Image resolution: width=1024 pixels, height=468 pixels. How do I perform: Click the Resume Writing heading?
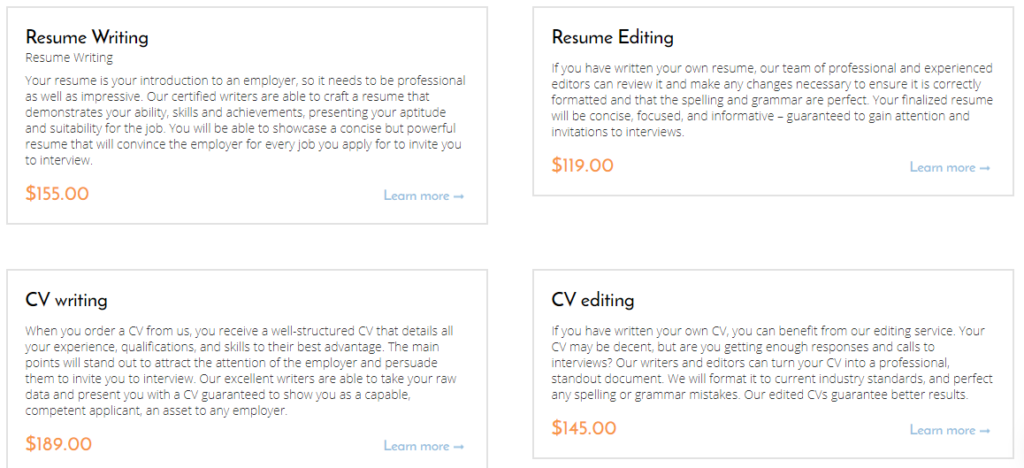(x=87, y=37)
